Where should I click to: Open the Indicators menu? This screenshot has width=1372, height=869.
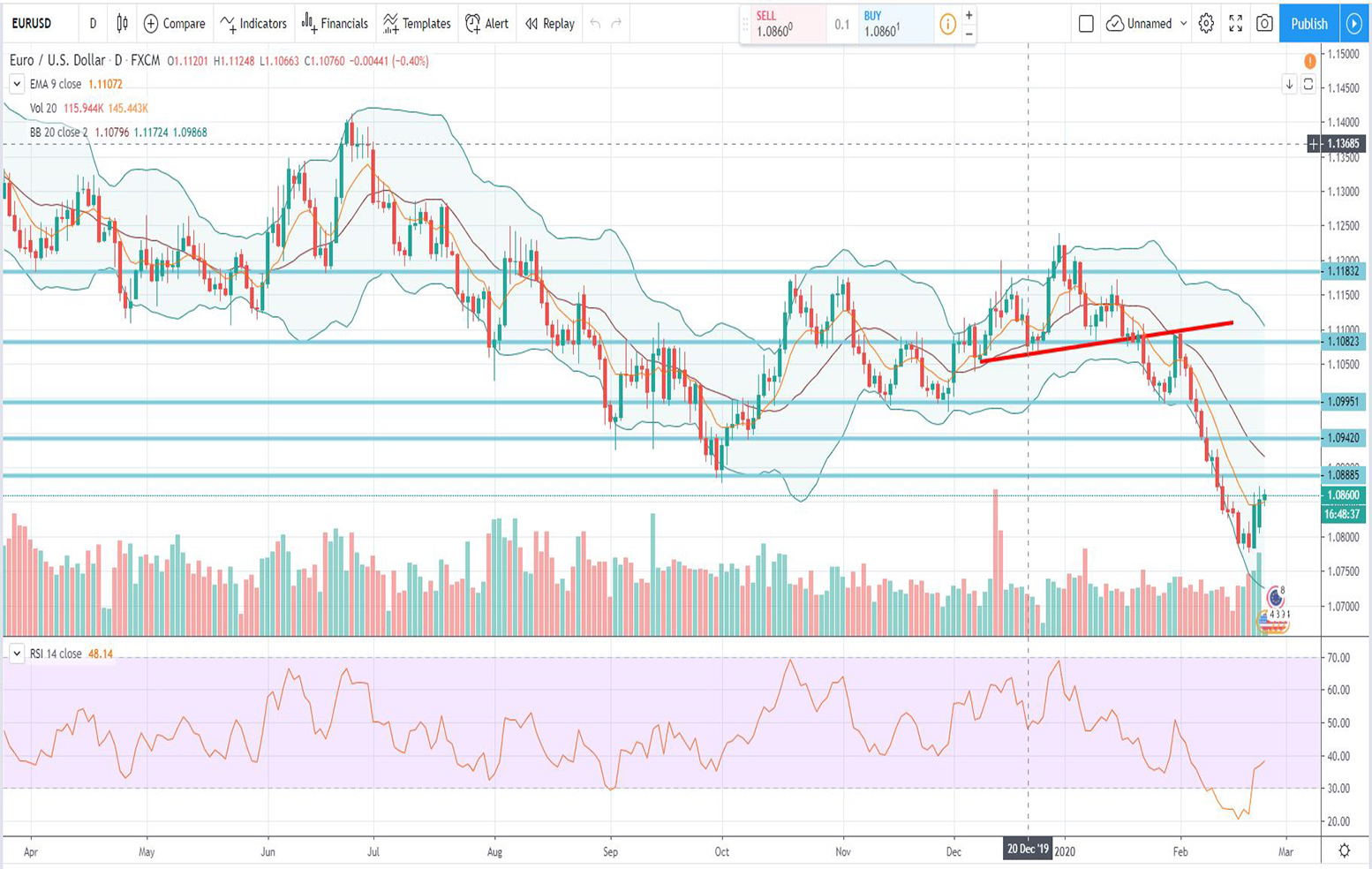point(253,24)
